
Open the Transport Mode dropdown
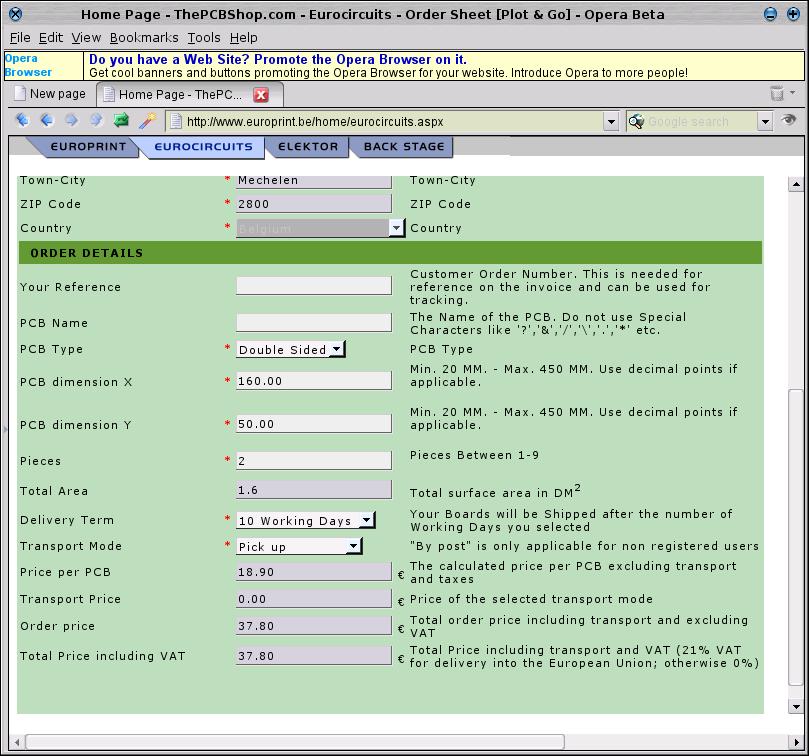(x=353, y=546)
